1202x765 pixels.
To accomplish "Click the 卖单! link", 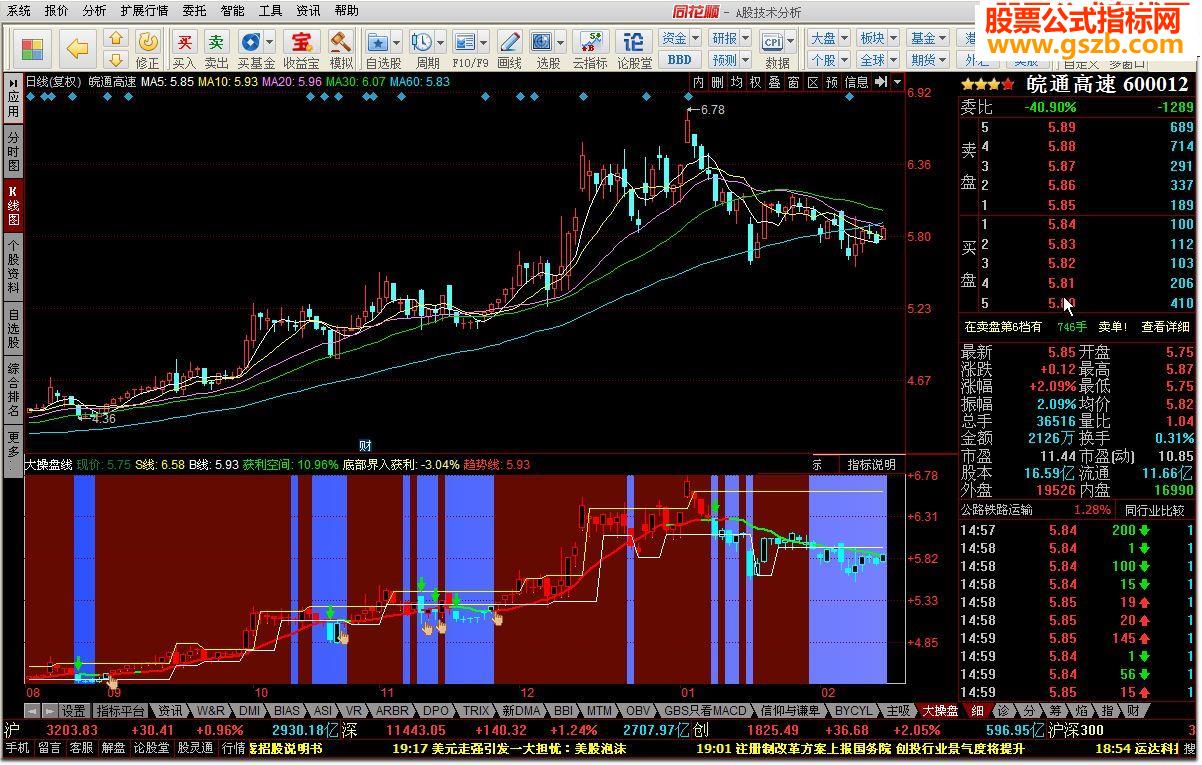I will point(1112,326).
